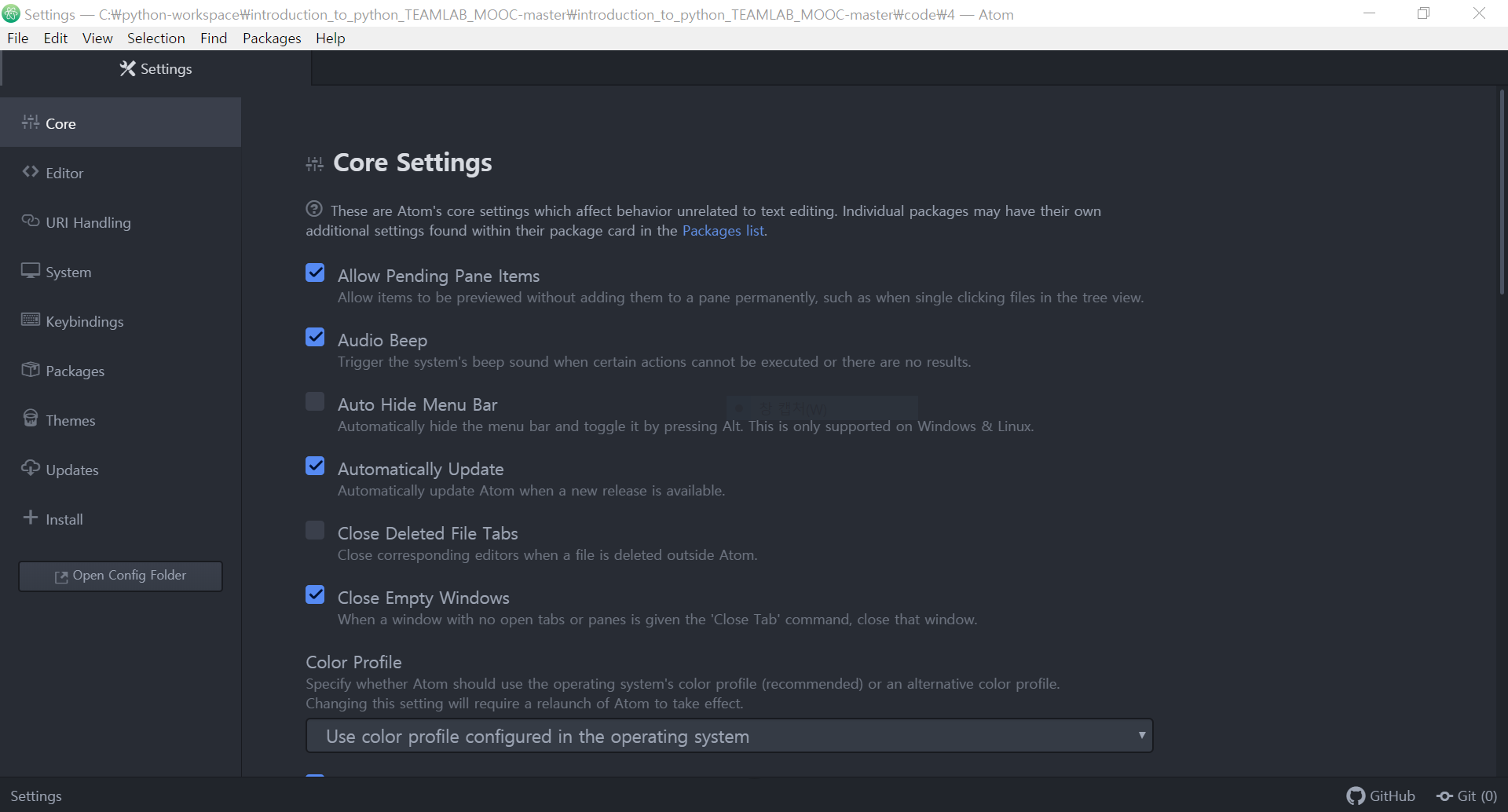
Task: Click the Themes paint bucket icon
Action: (31, 418)
